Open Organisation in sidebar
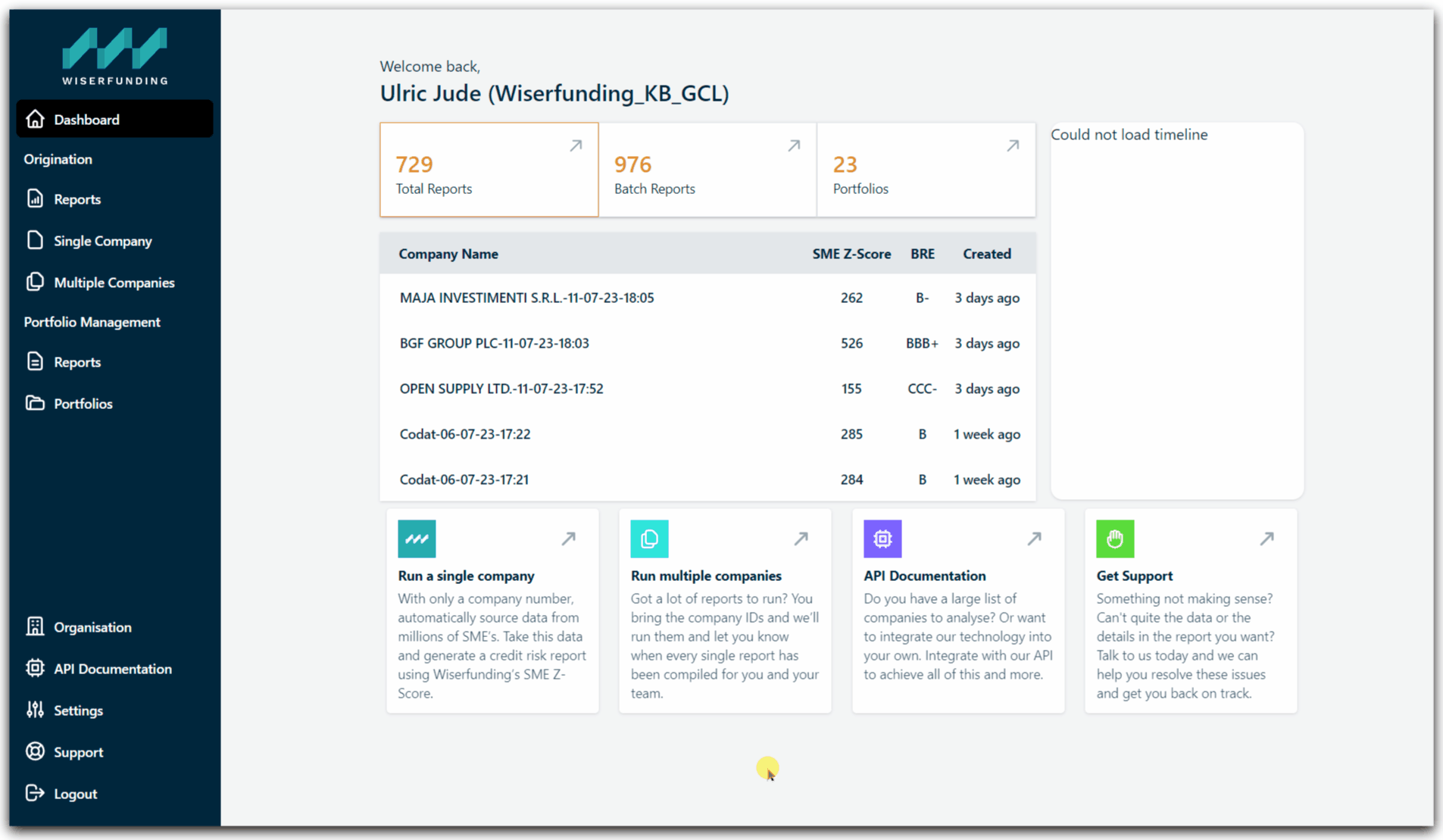The height and width of the screenshot is (840, 1443). [x=114, y=626]
